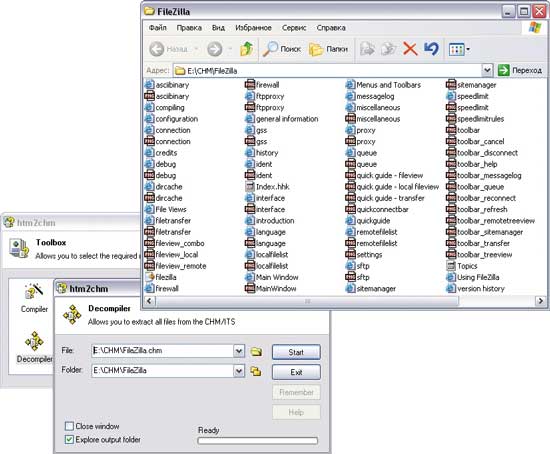Open the File path dropdown arrow

239,351
